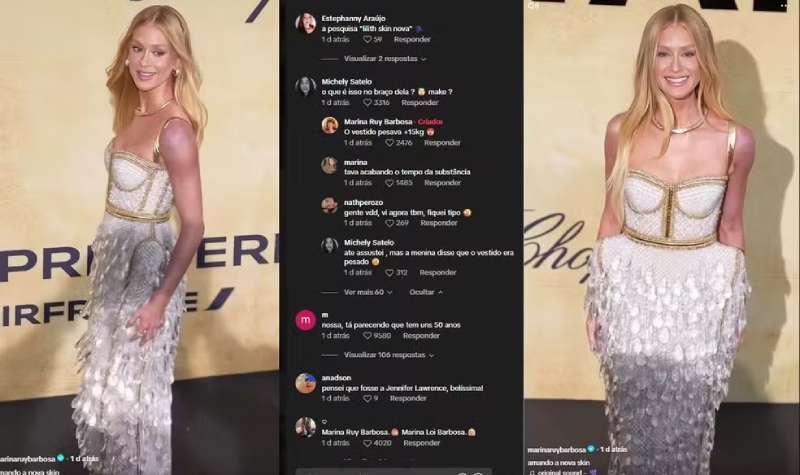Expand Ver mais 60 replies
The height and width of the screenshot is (475, 800).
[x=367, y=292]
